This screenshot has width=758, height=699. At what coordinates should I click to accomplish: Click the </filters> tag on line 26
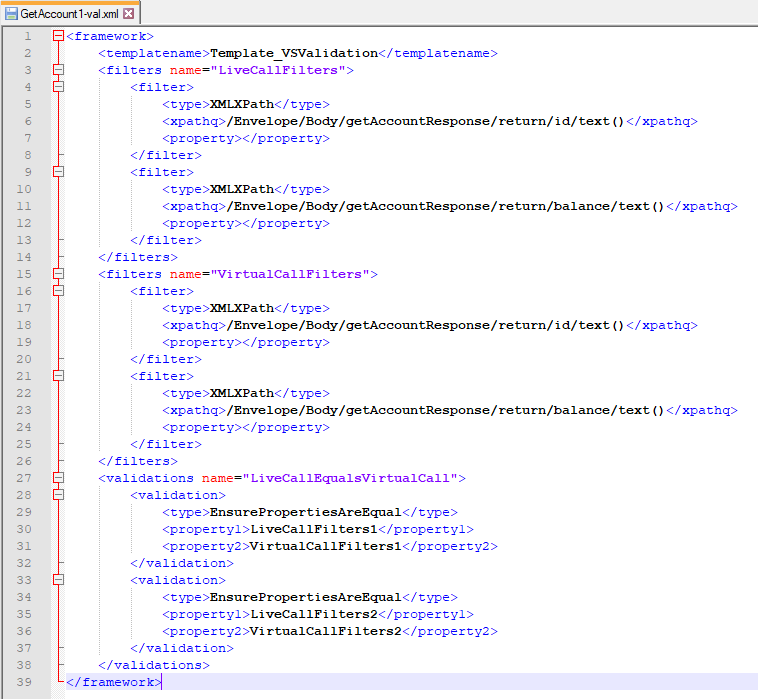[x=138, y=461]
